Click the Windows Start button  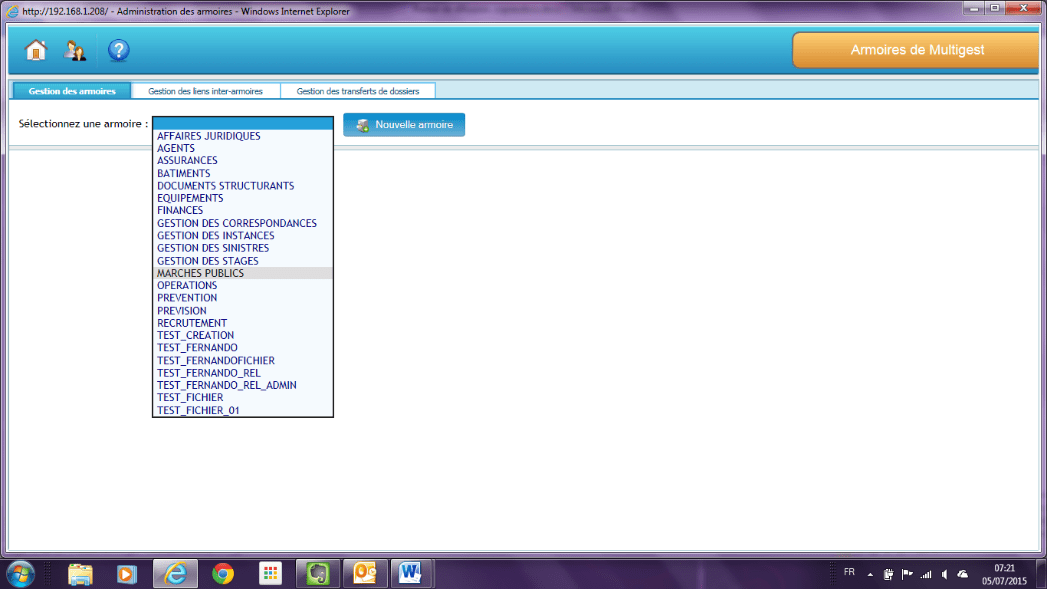click(20, 573)
